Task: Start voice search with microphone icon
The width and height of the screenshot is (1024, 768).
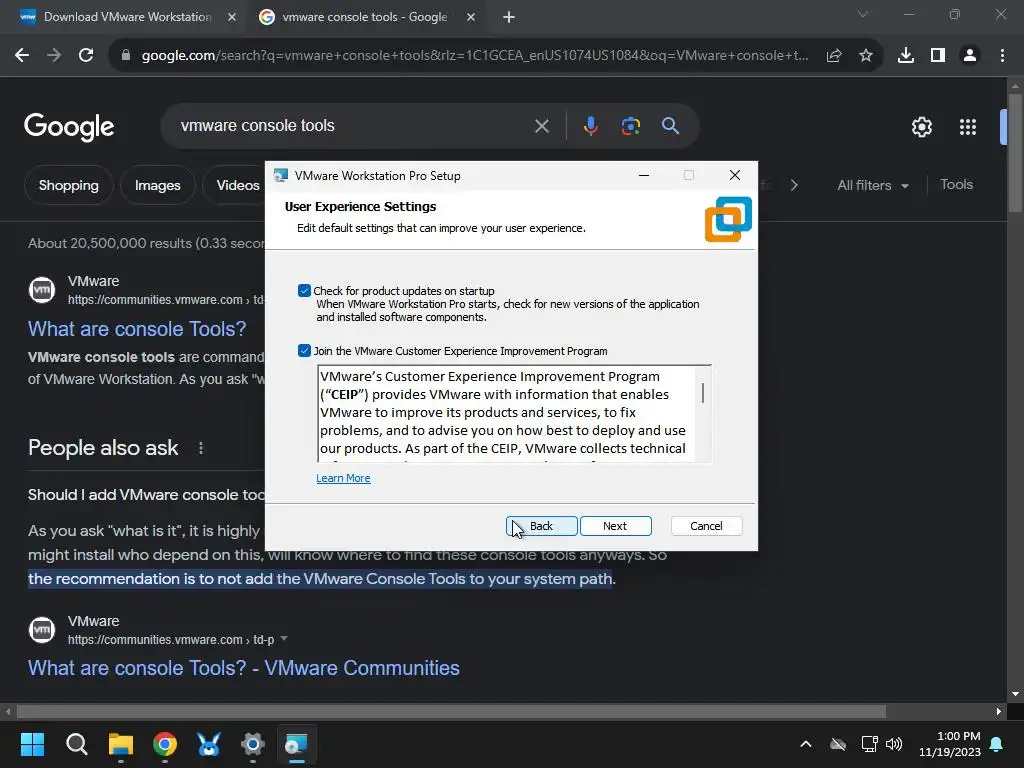Action: (x=590, y=126)
